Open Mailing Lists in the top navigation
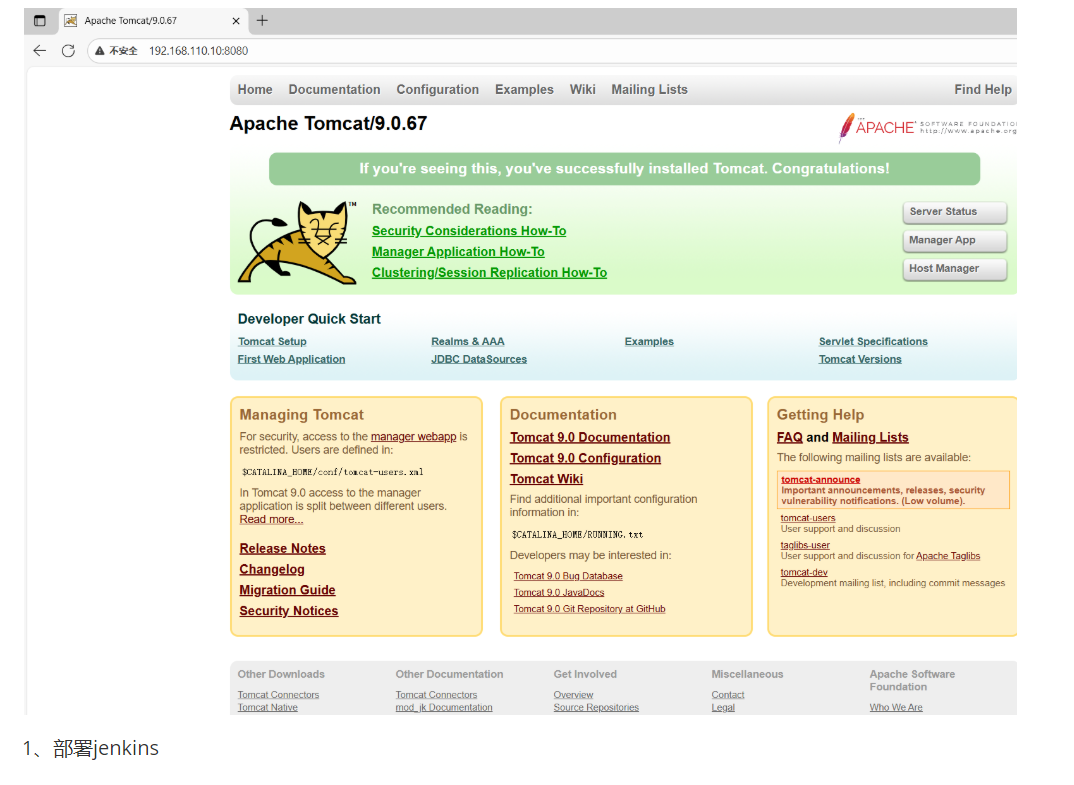The height and width of the screenshot is (785, 1074). point(649,90)
